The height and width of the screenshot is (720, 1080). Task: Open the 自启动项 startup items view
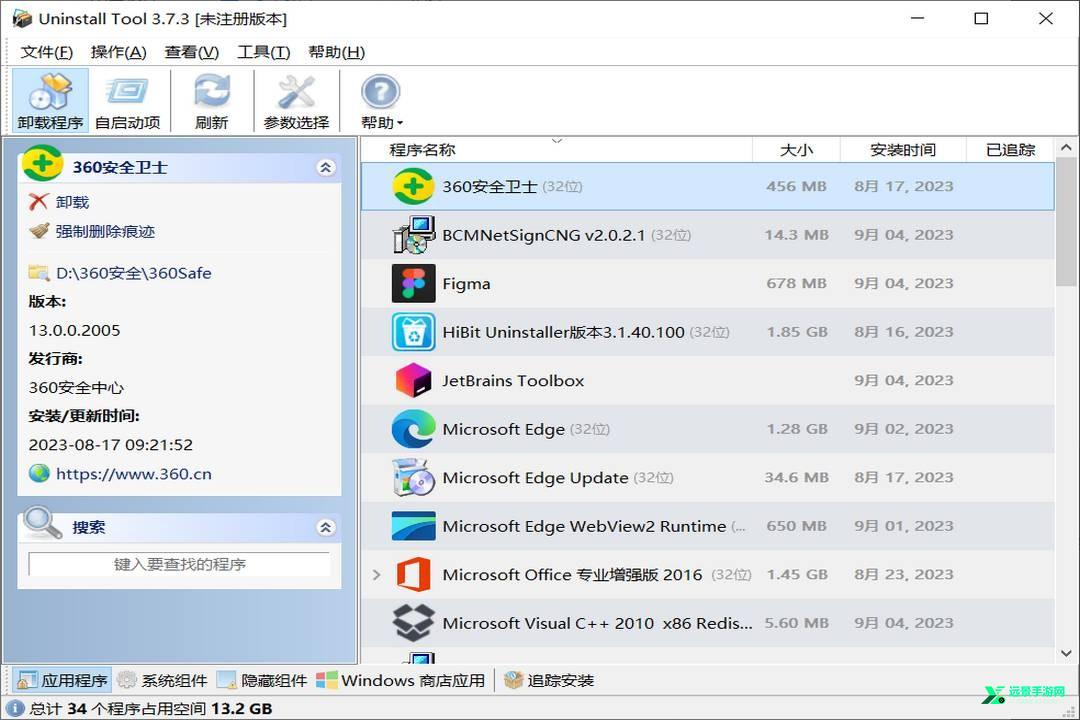[x=127, y=101]
